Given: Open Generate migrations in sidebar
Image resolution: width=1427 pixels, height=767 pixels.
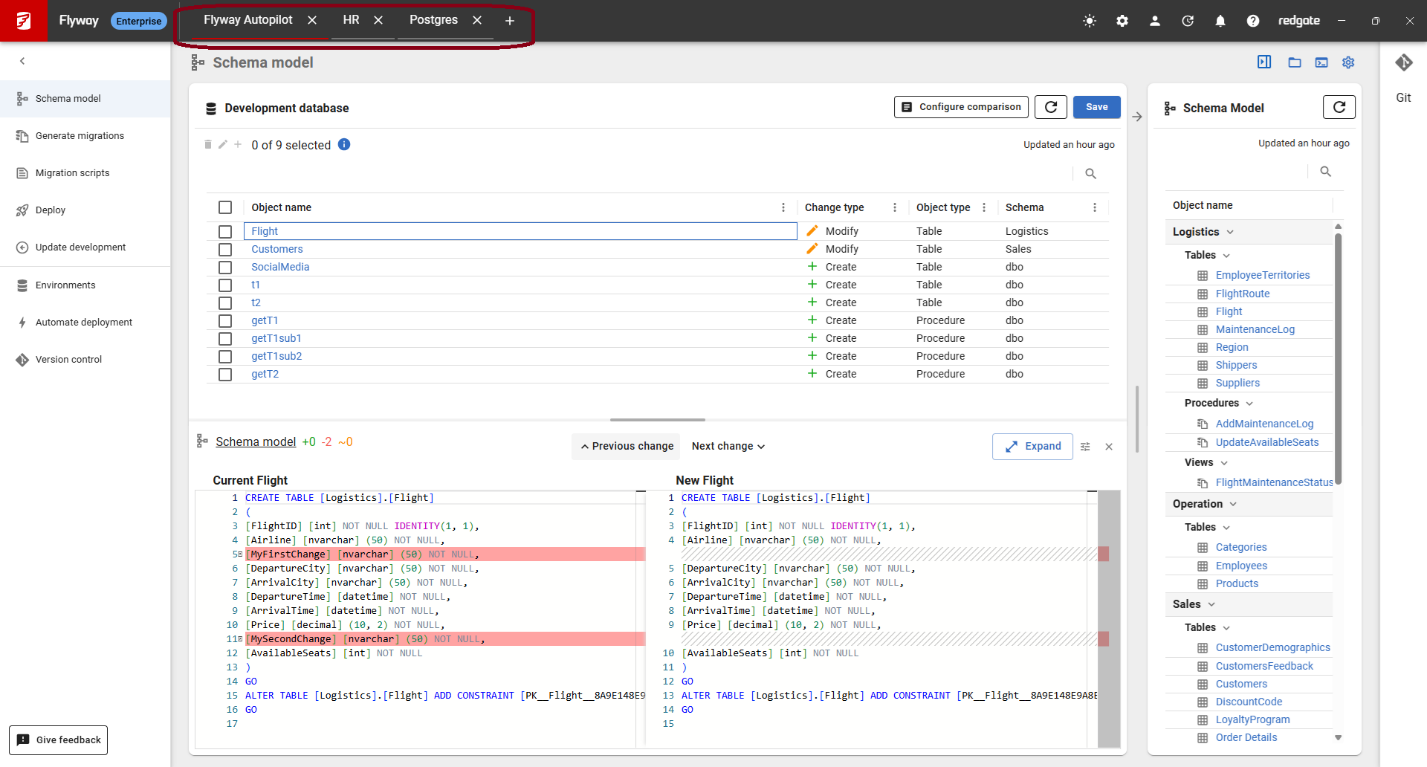Looking at the screenshot, I should tap(79, 136).
